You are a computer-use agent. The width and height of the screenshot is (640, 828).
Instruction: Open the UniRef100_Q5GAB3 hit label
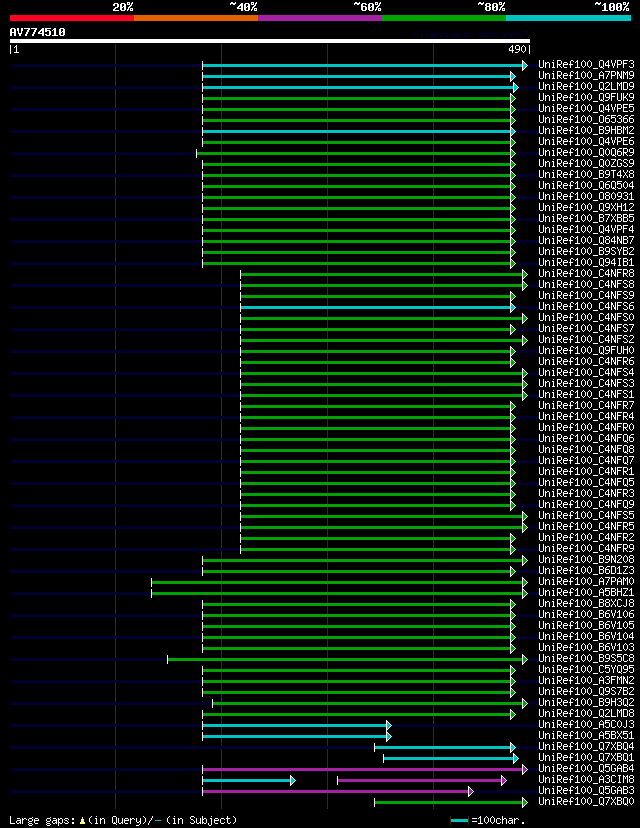tap(586, 791)
